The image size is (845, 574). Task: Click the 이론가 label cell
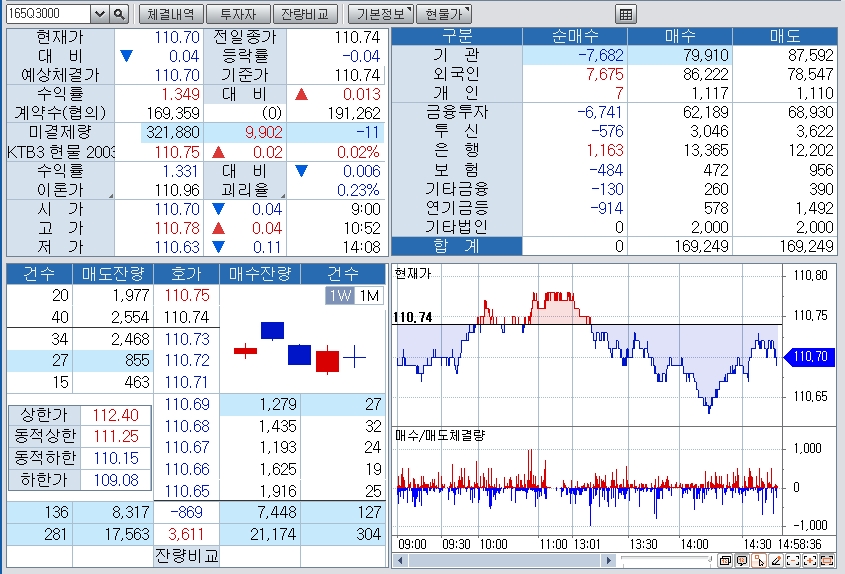click(60, 190)
